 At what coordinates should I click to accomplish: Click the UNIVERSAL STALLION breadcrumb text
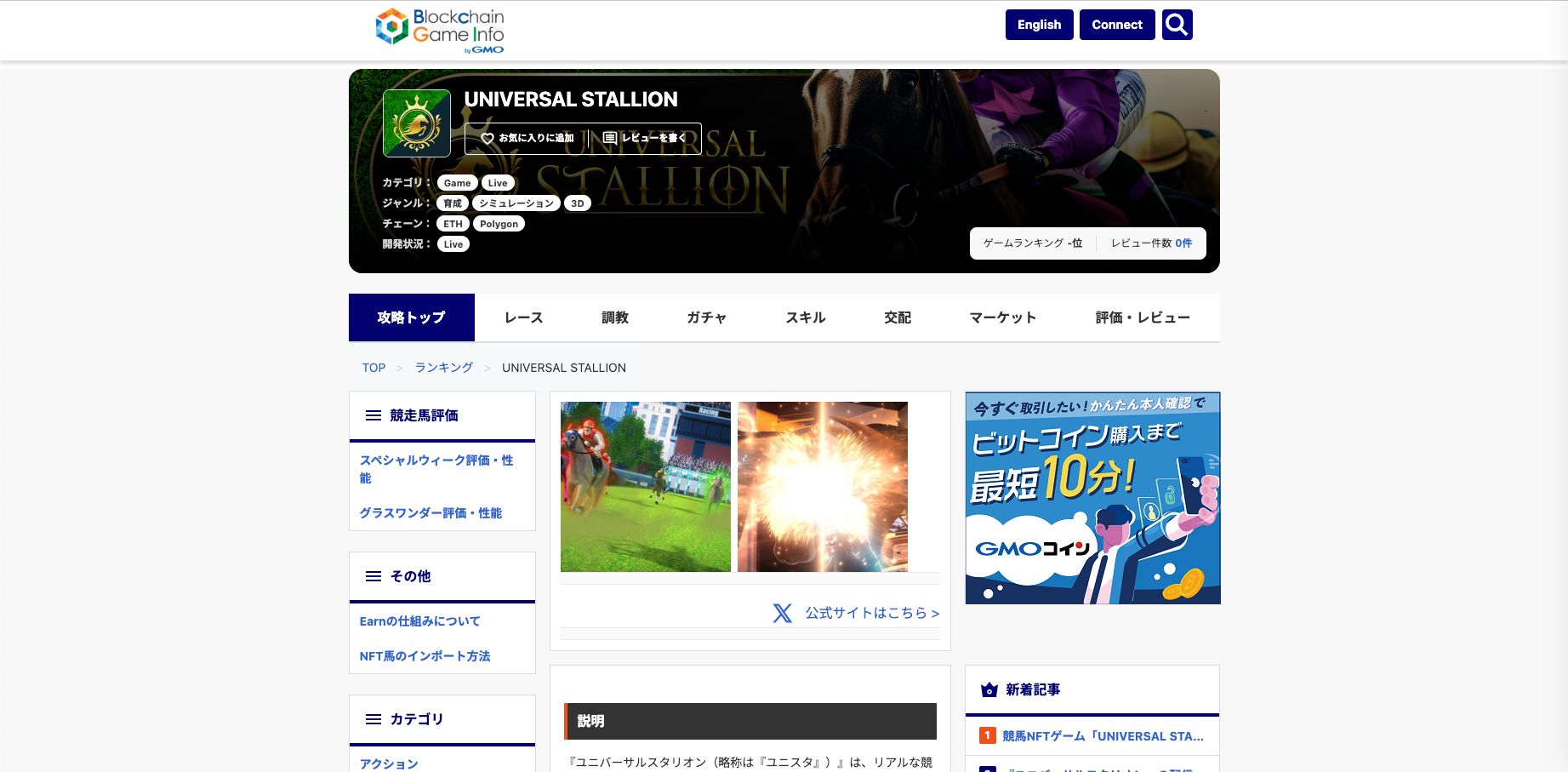point(564,368)
